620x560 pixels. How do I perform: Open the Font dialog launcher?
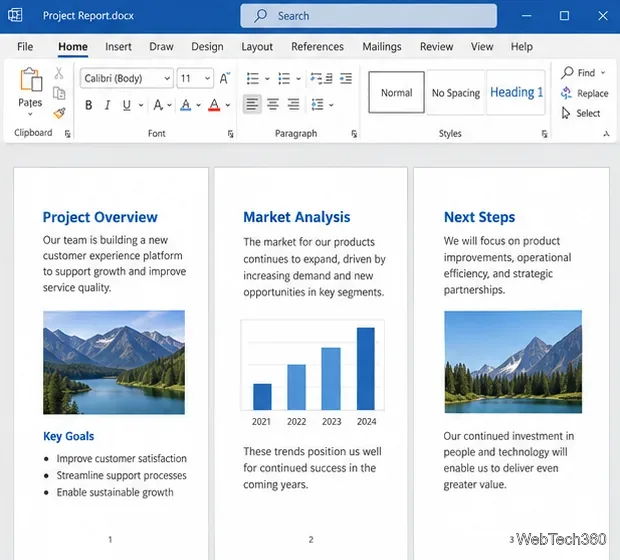[x=231, y=134]
